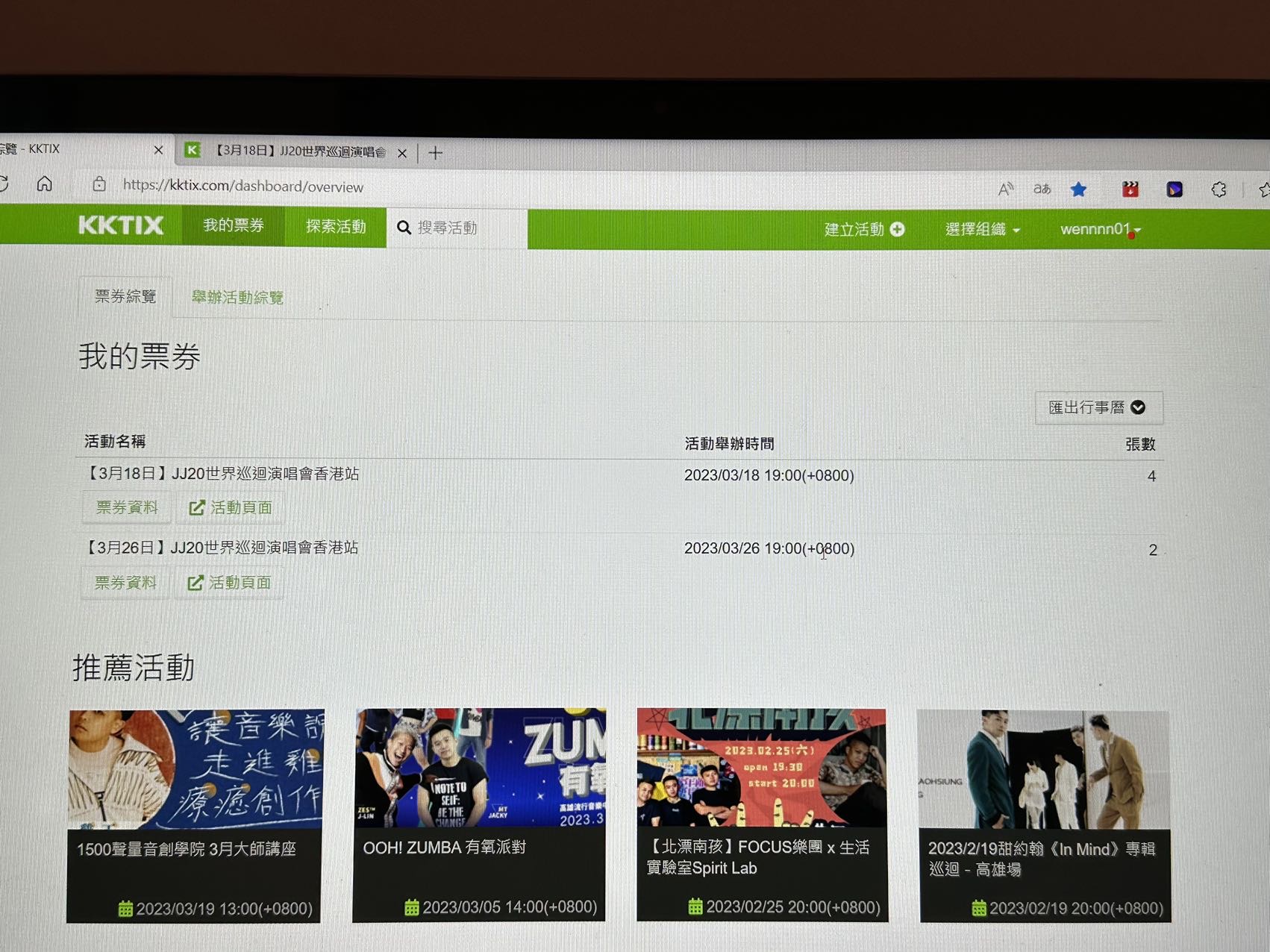The width and height of the screenshot is (1270, 952).
Task: Click the external-link icon next to first 活動頁面
Action: pos(196,507)
